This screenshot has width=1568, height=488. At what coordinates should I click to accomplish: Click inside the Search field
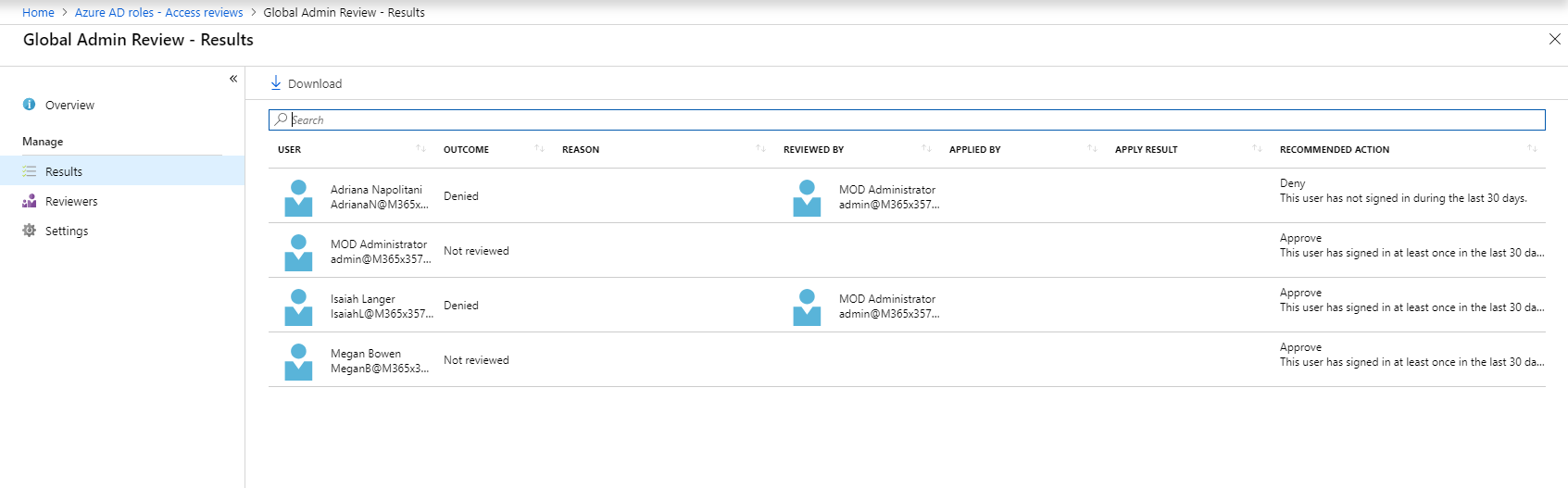pos(908,119)
